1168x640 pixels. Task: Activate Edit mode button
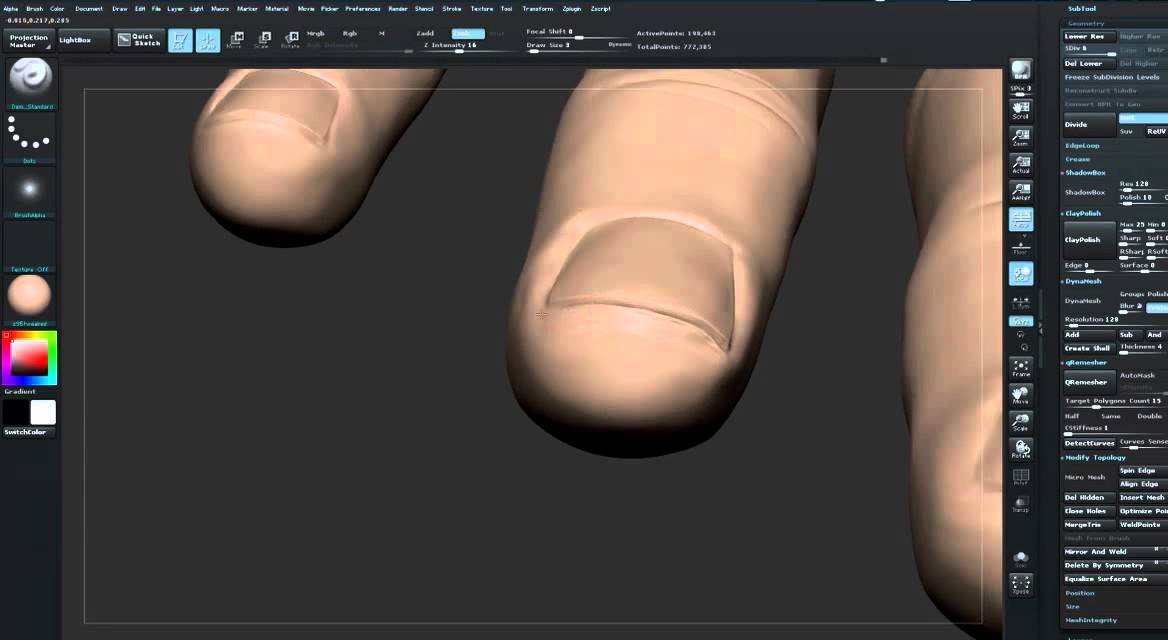pyautogui.click(x=180, y=40)
